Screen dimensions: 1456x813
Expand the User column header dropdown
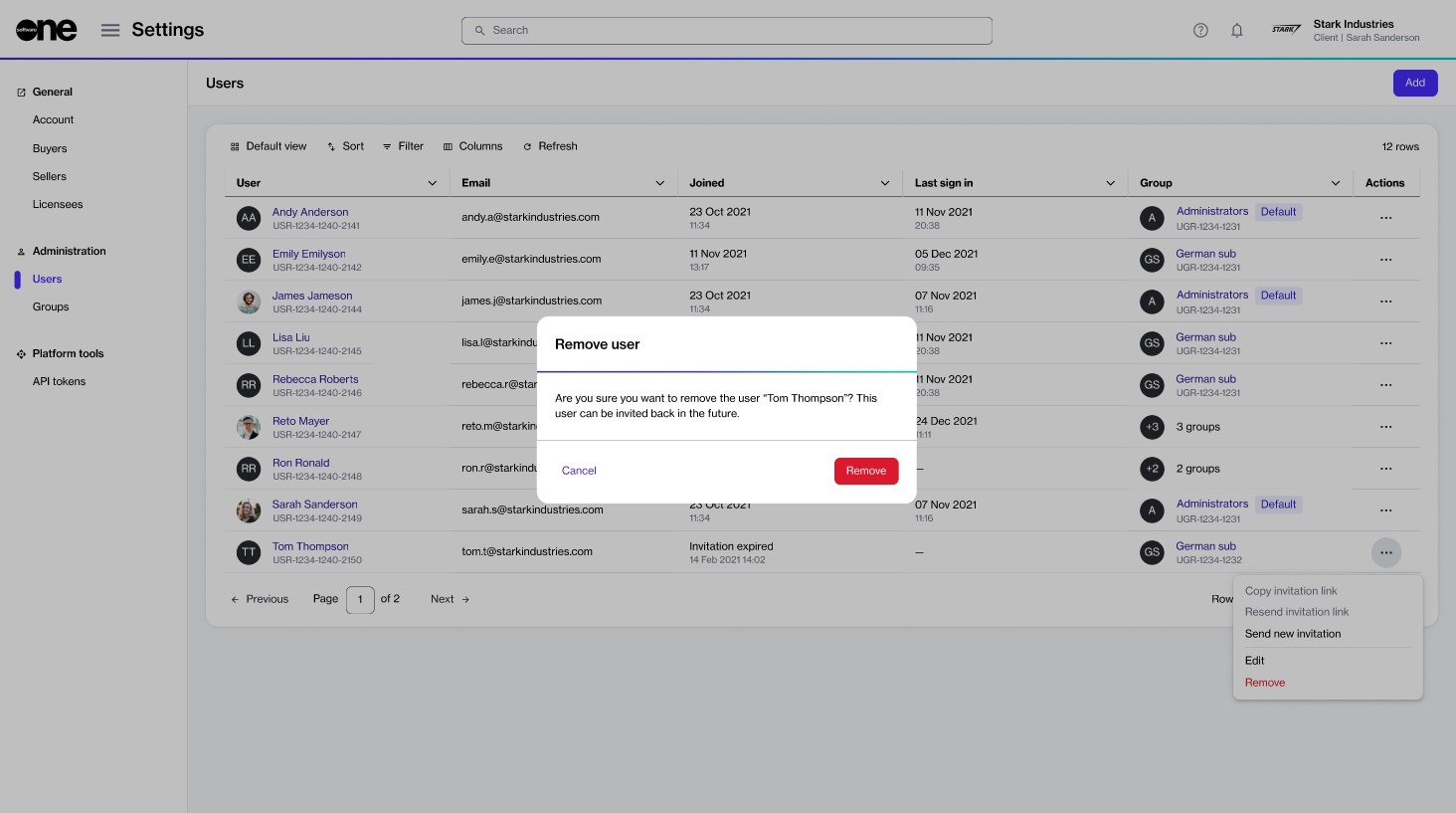[432, 183]
